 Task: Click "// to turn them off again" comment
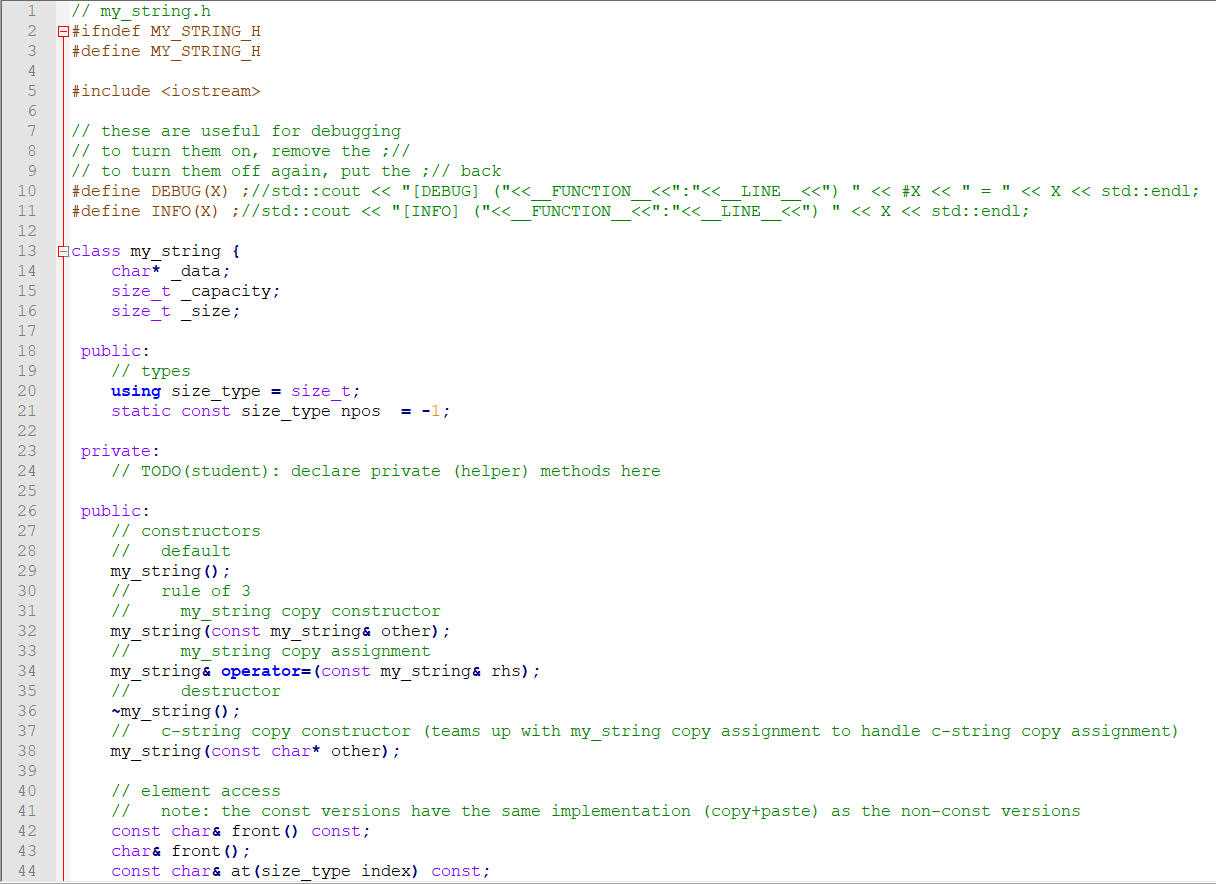coord(286,171)
